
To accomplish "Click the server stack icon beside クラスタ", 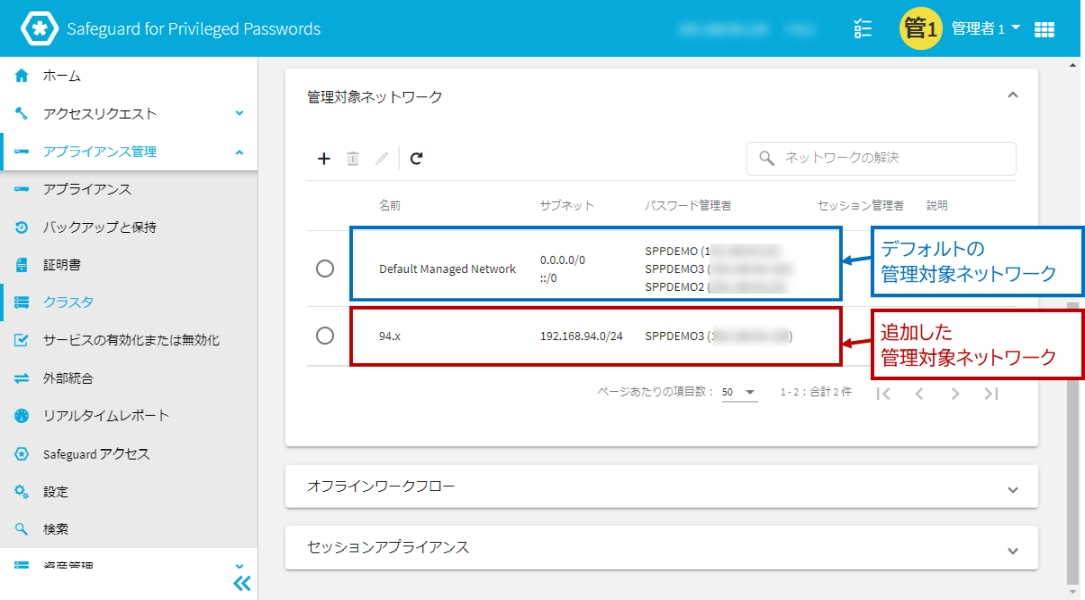I will coord(21,302).
